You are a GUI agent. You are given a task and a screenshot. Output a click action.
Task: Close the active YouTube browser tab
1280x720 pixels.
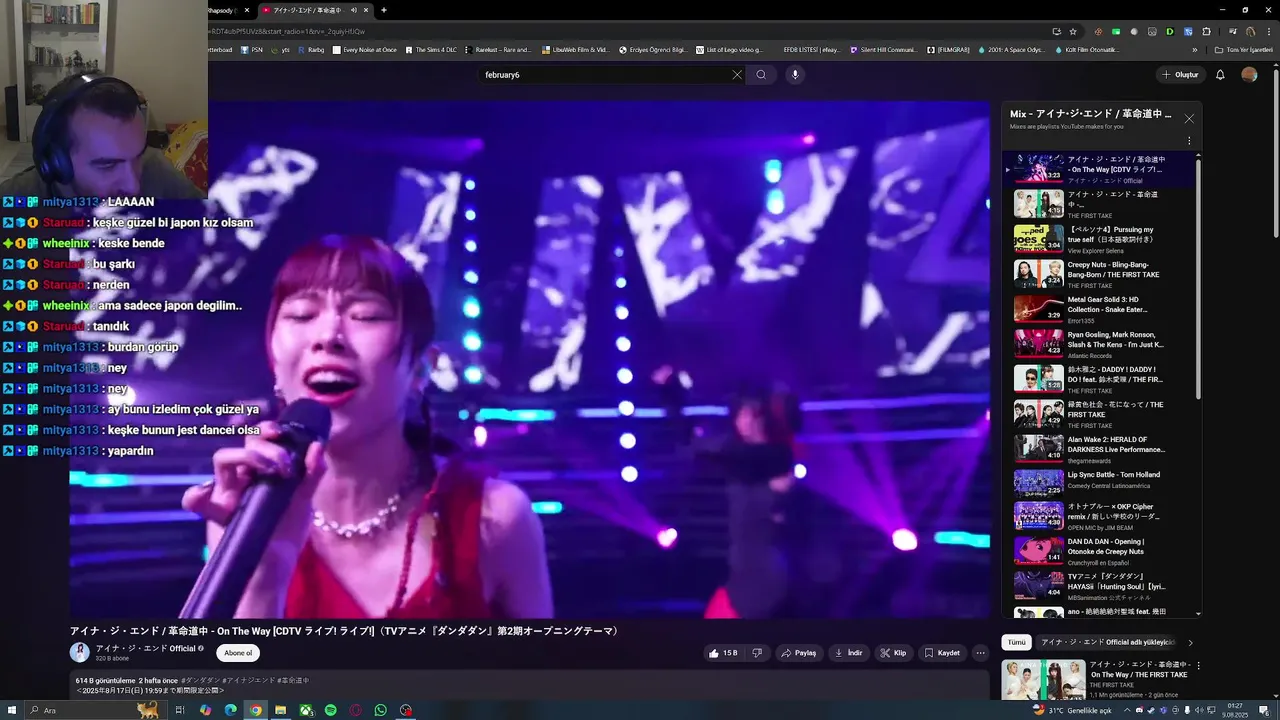366,10
